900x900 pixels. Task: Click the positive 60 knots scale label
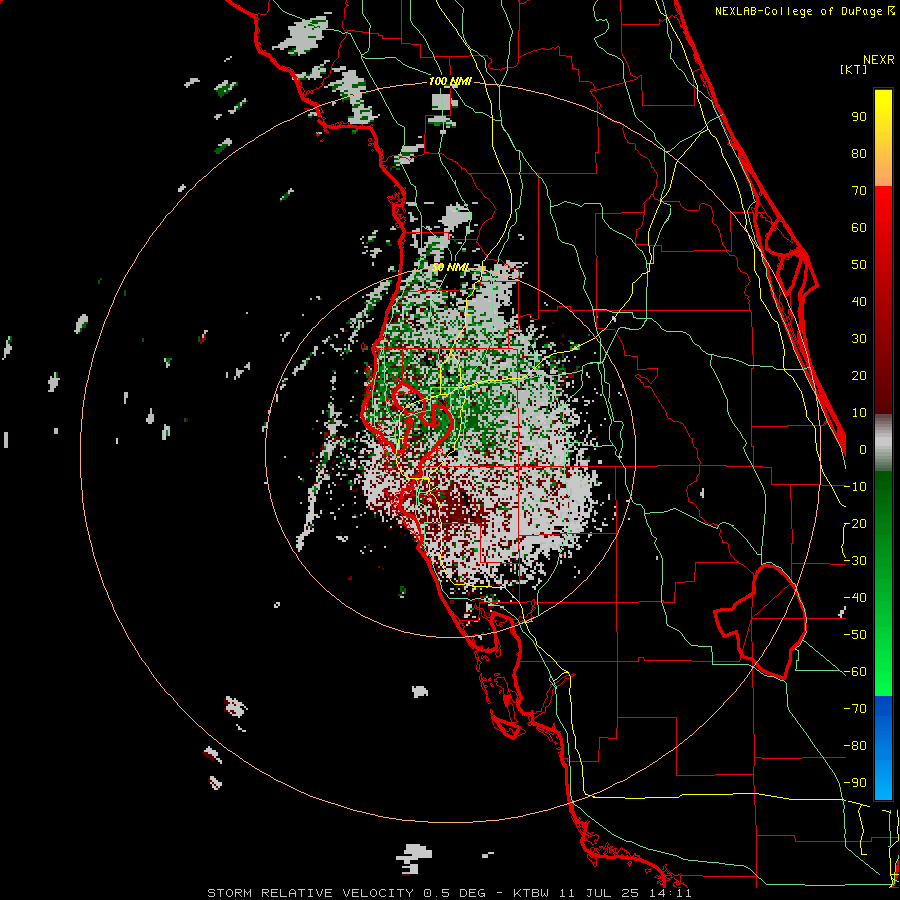click(x=859, y=227)
